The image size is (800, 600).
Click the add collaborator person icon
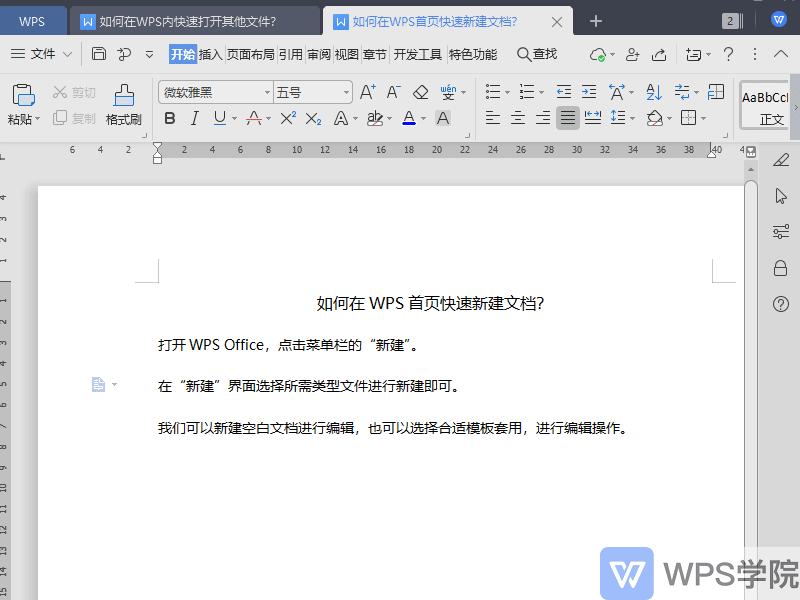[633, 54]
